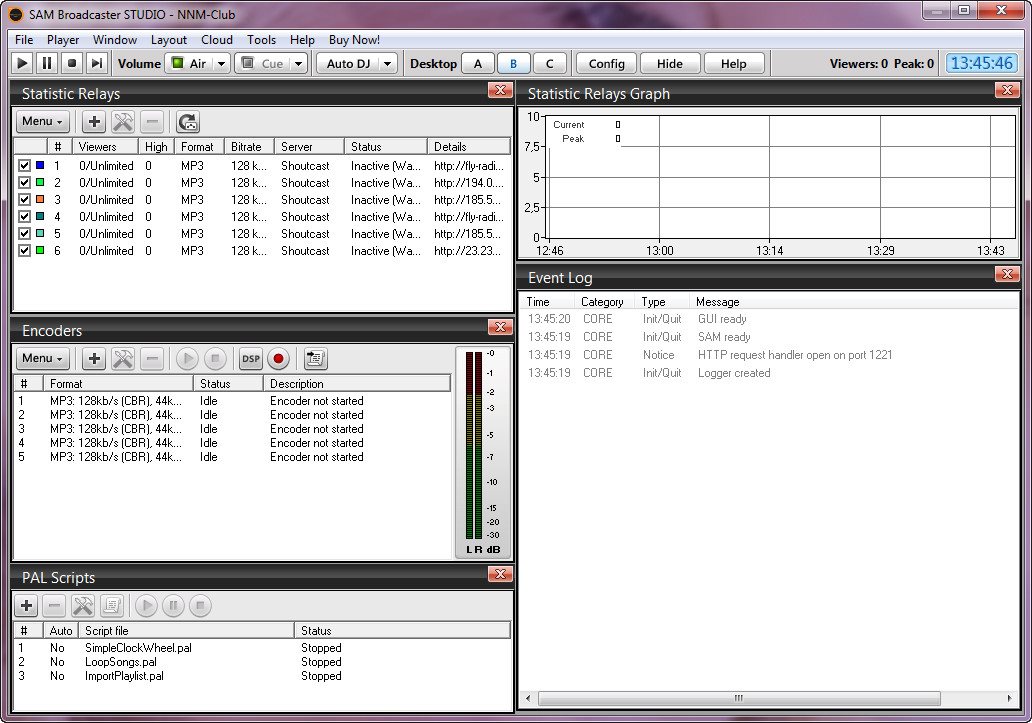Open DSP settings in the Encoders toolbar

coord(250,359)
